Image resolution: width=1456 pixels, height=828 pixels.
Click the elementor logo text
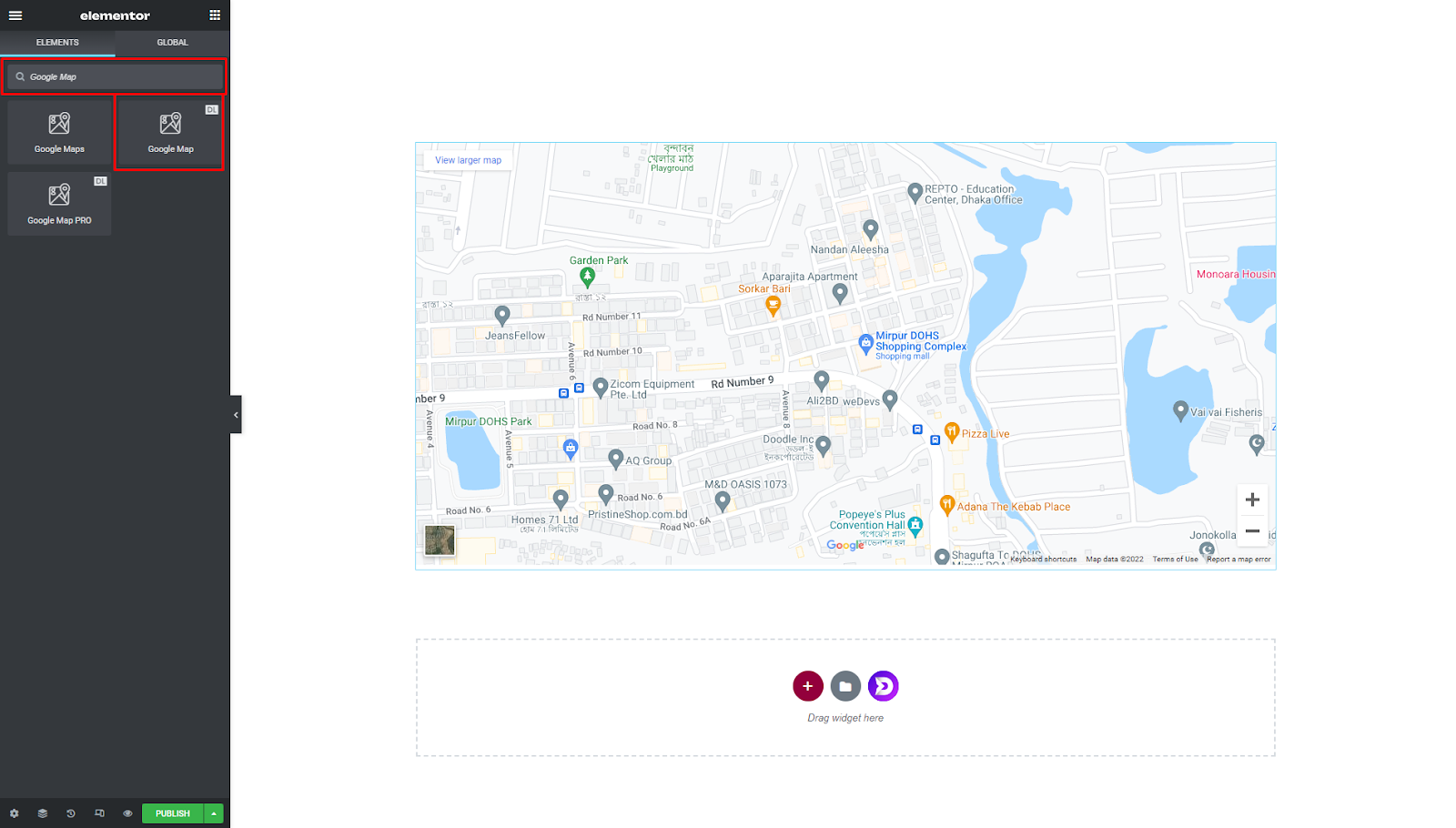tap(115, 15)
